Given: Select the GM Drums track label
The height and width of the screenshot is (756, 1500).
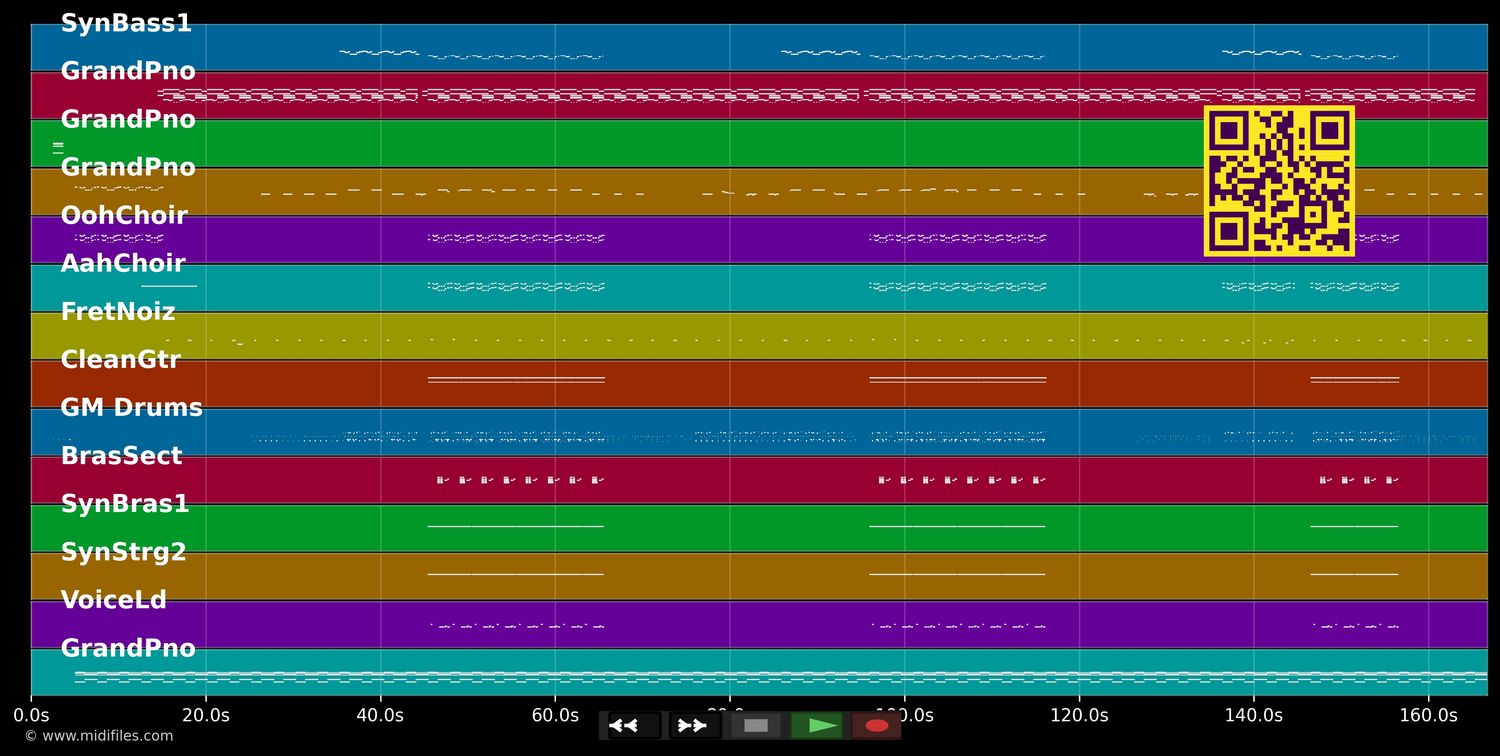Looking at the screenshot, I should point(132,407).
